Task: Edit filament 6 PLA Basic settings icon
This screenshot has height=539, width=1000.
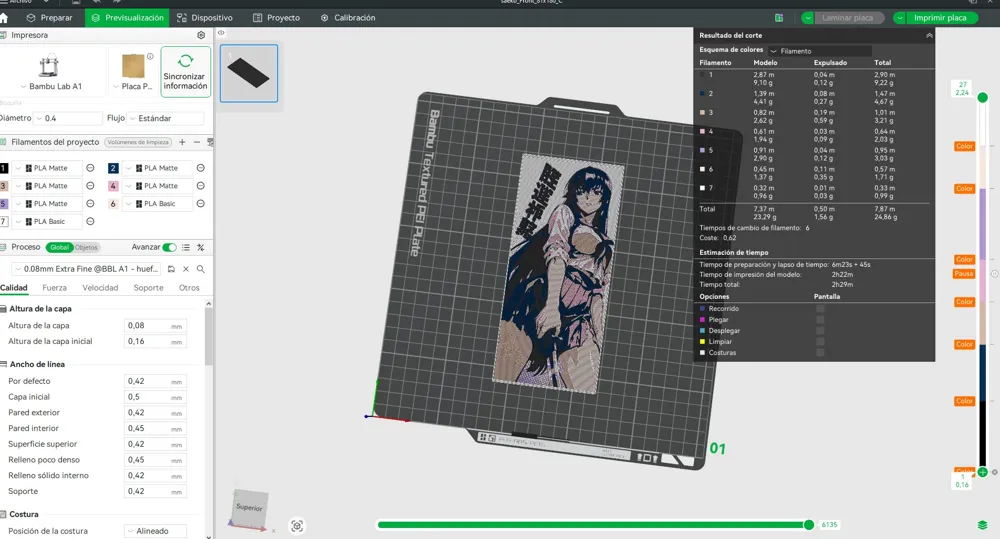Action: pyautogui.click(x=200, y=204)
